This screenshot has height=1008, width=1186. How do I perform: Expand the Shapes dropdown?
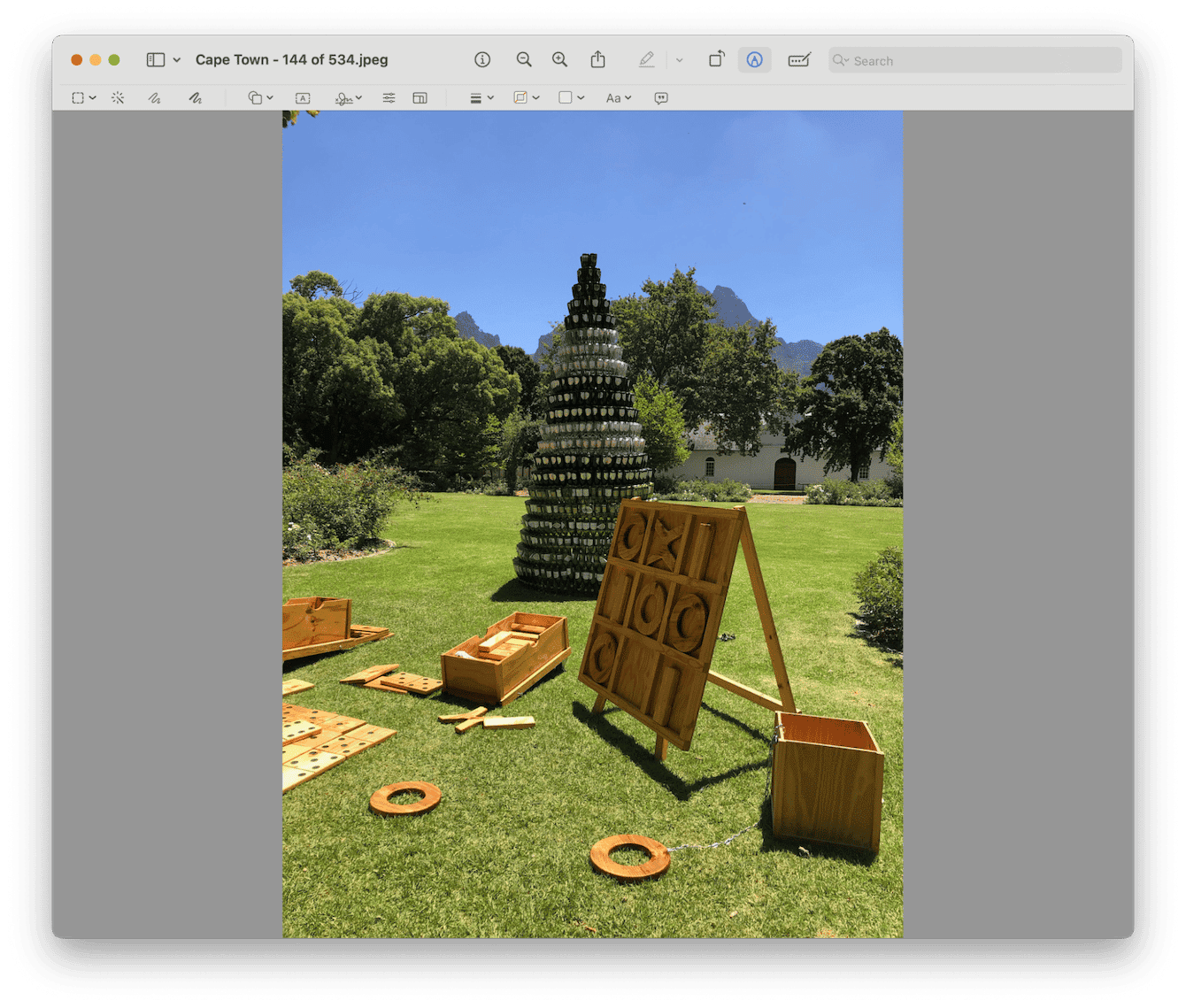260,98
